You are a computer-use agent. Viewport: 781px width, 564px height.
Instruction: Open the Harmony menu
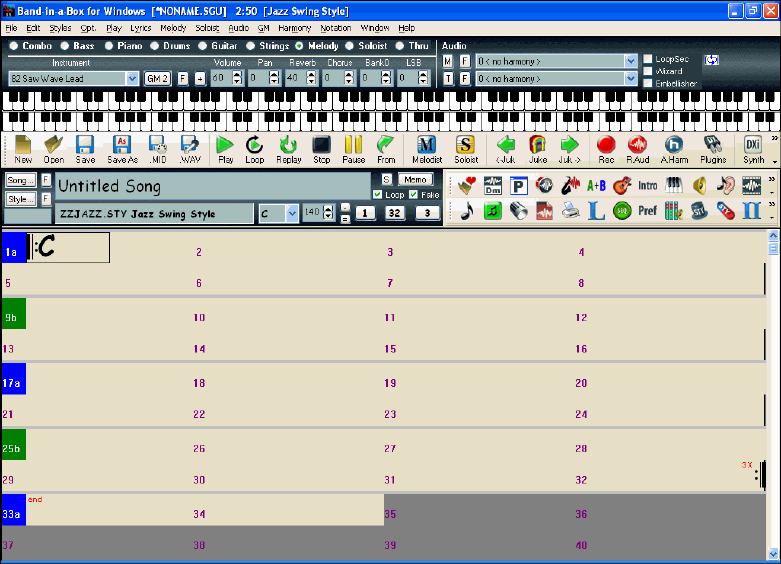click(294, 28)
